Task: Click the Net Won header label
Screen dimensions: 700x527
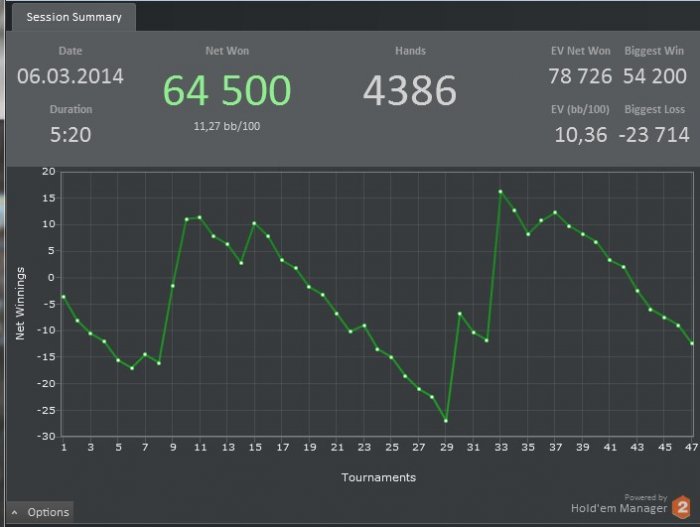Action: 227,51
